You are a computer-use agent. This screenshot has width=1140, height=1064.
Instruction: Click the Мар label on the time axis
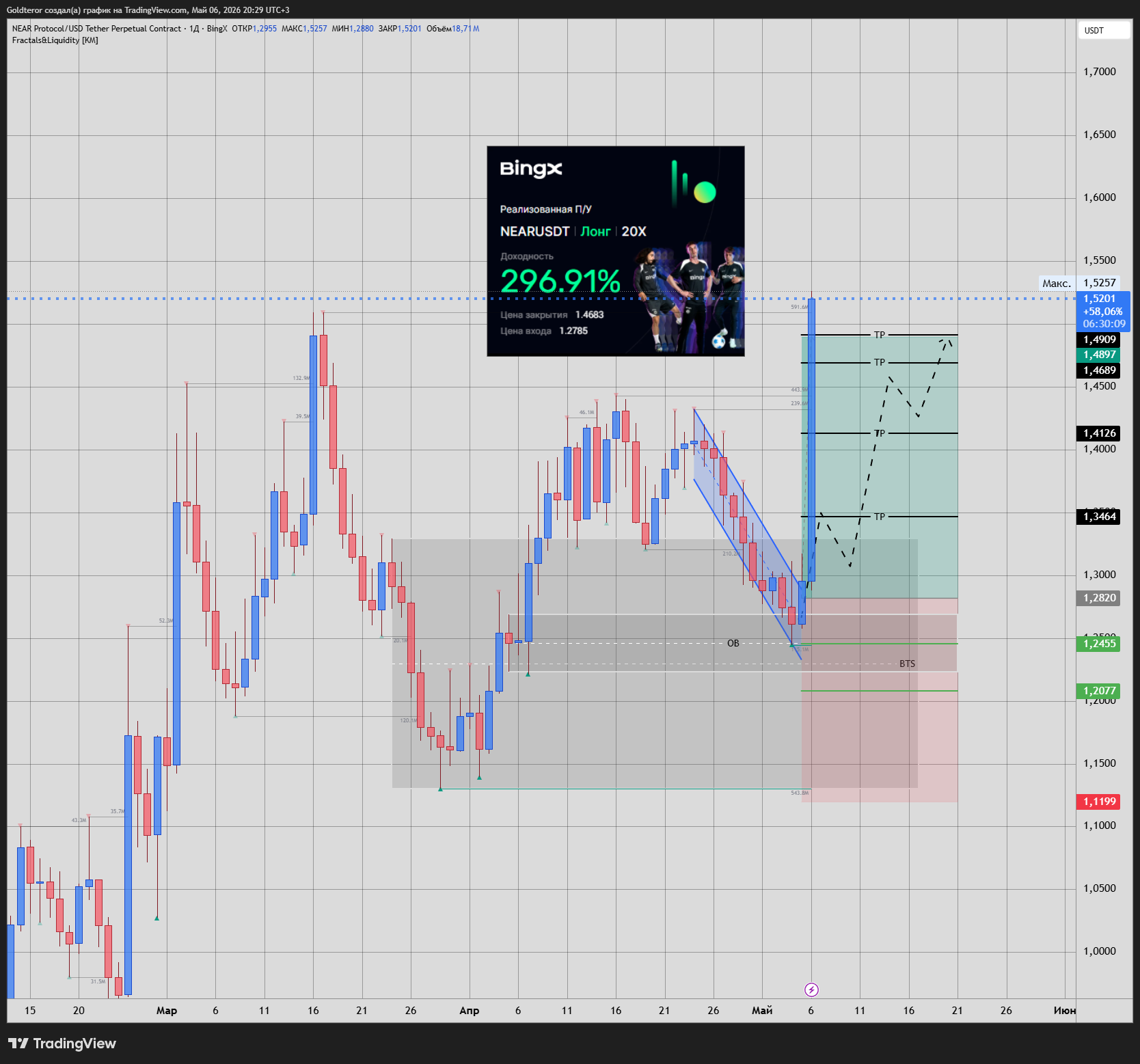[x=167, y=1011]
